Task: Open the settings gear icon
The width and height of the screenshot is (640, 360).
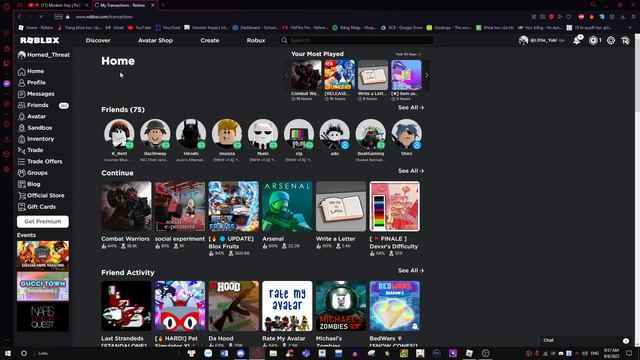Action: point(611,40)
